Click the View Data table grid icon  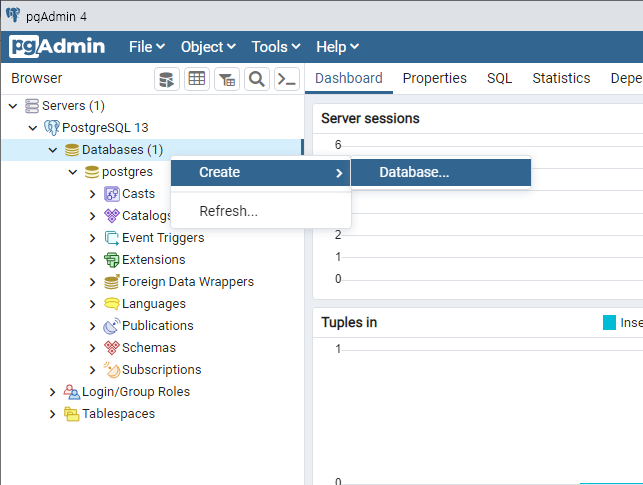pos(197,79)
